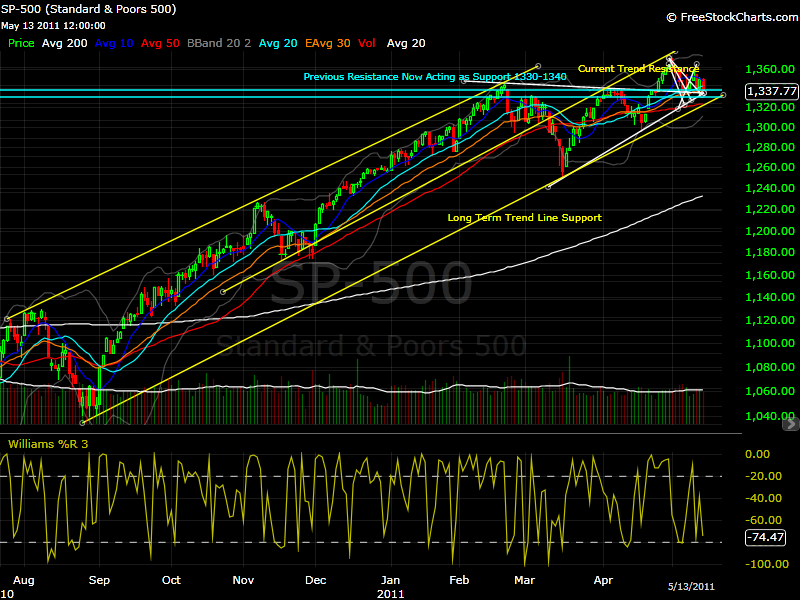Click the 1,300.00 price axis label
Viewport: 800px width, 600px height.
click(770, 127)
